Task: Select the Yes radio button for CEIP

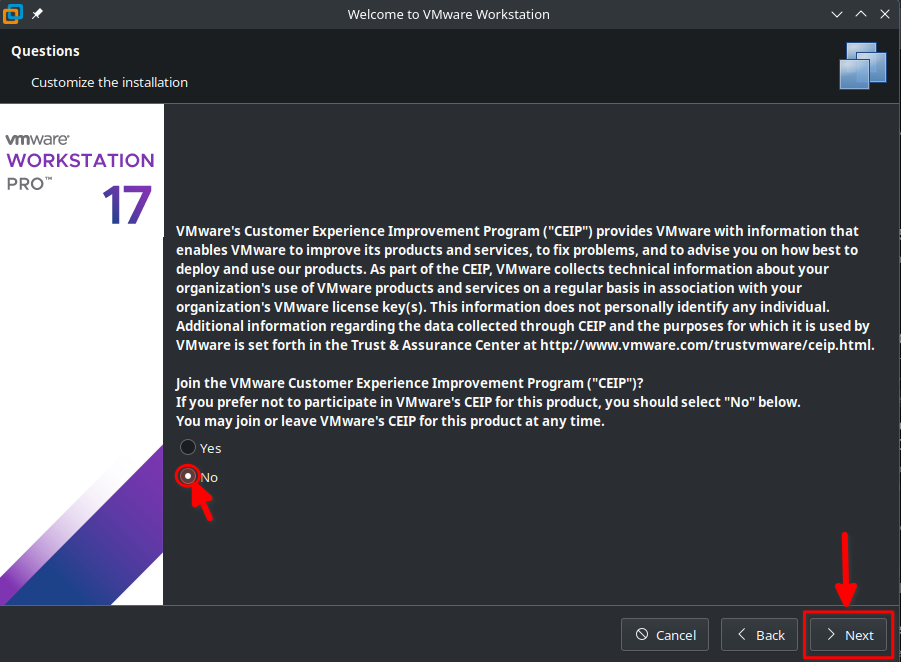Action: [188, 448]
